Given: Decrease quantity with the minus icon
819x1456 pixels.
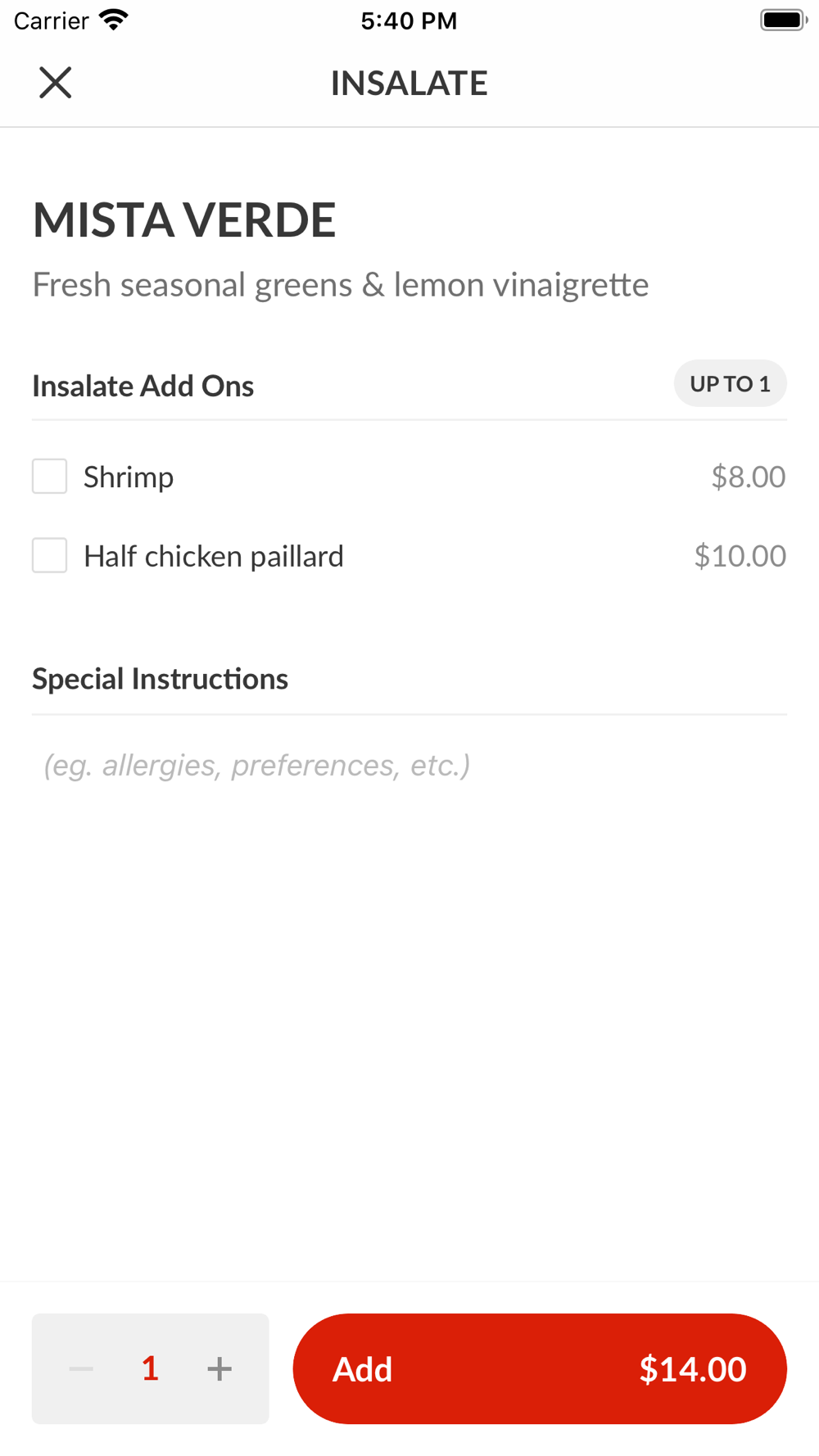Looking at the screenshot, I should coord(81,1368).
